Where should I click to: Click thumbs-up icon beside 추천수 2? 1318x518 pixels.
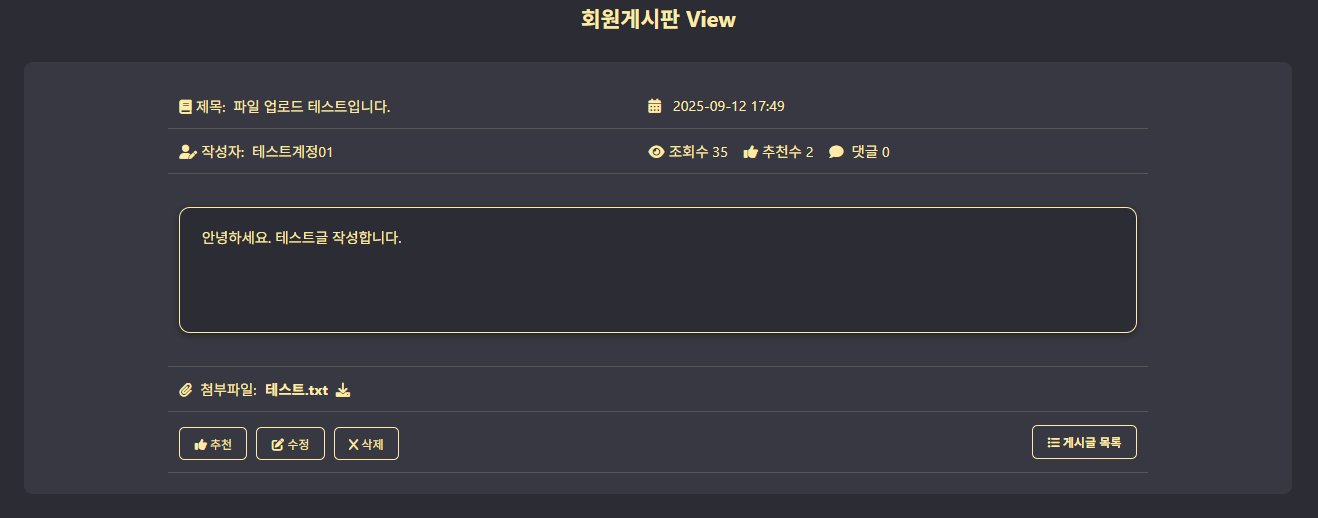point(750,152)
